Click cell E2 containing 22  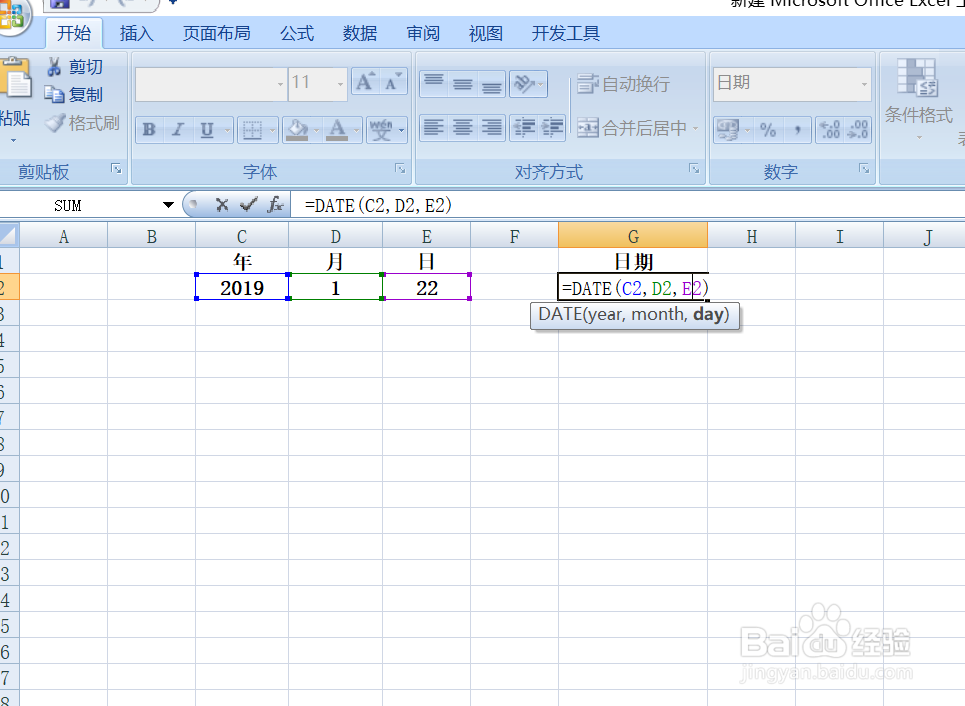click(426, 287)
